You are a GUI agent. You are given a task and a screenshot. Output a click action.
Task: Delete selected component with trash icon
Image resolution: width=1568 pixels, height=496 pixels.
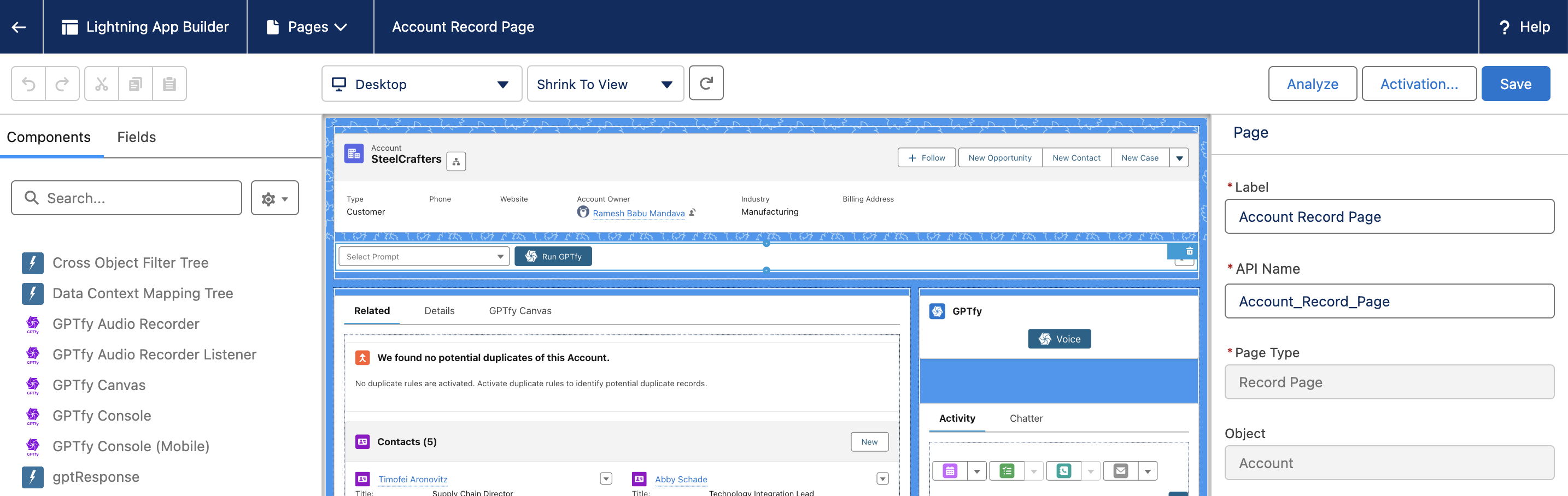(x=1189, y=251)
